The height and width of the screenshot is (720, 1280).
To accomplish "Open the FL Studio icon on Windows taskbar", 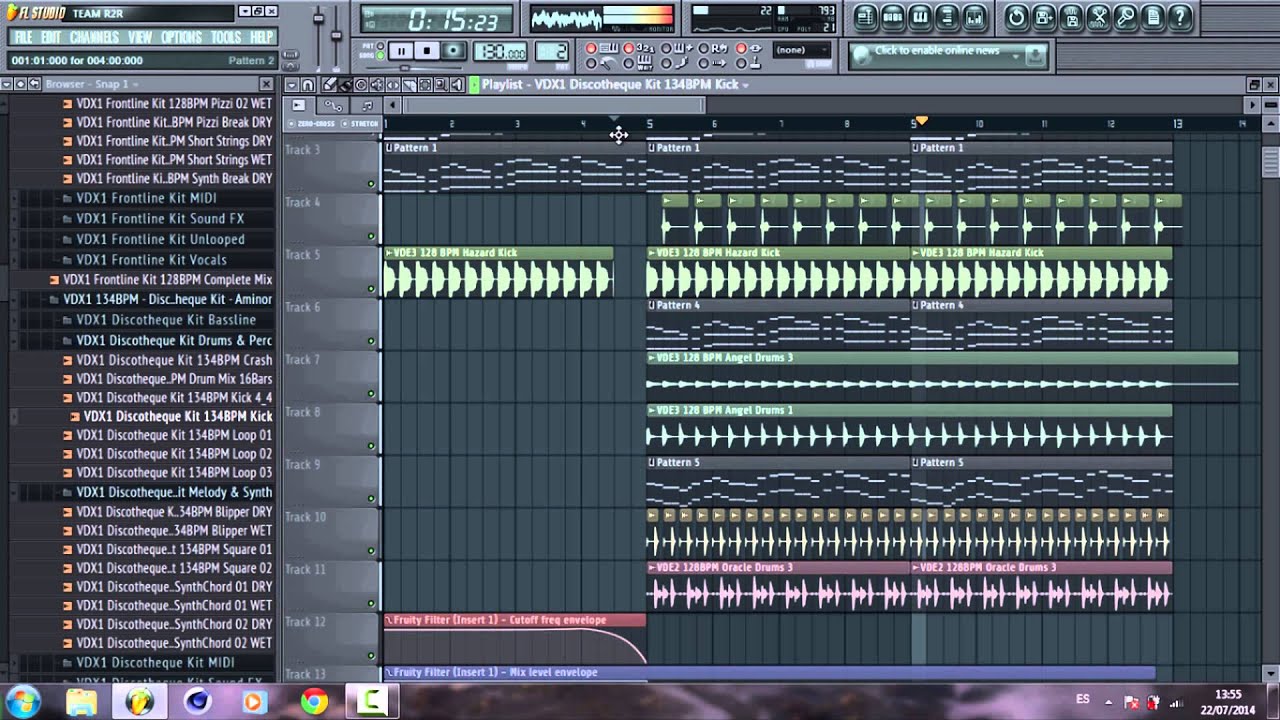I will point(140,701).
